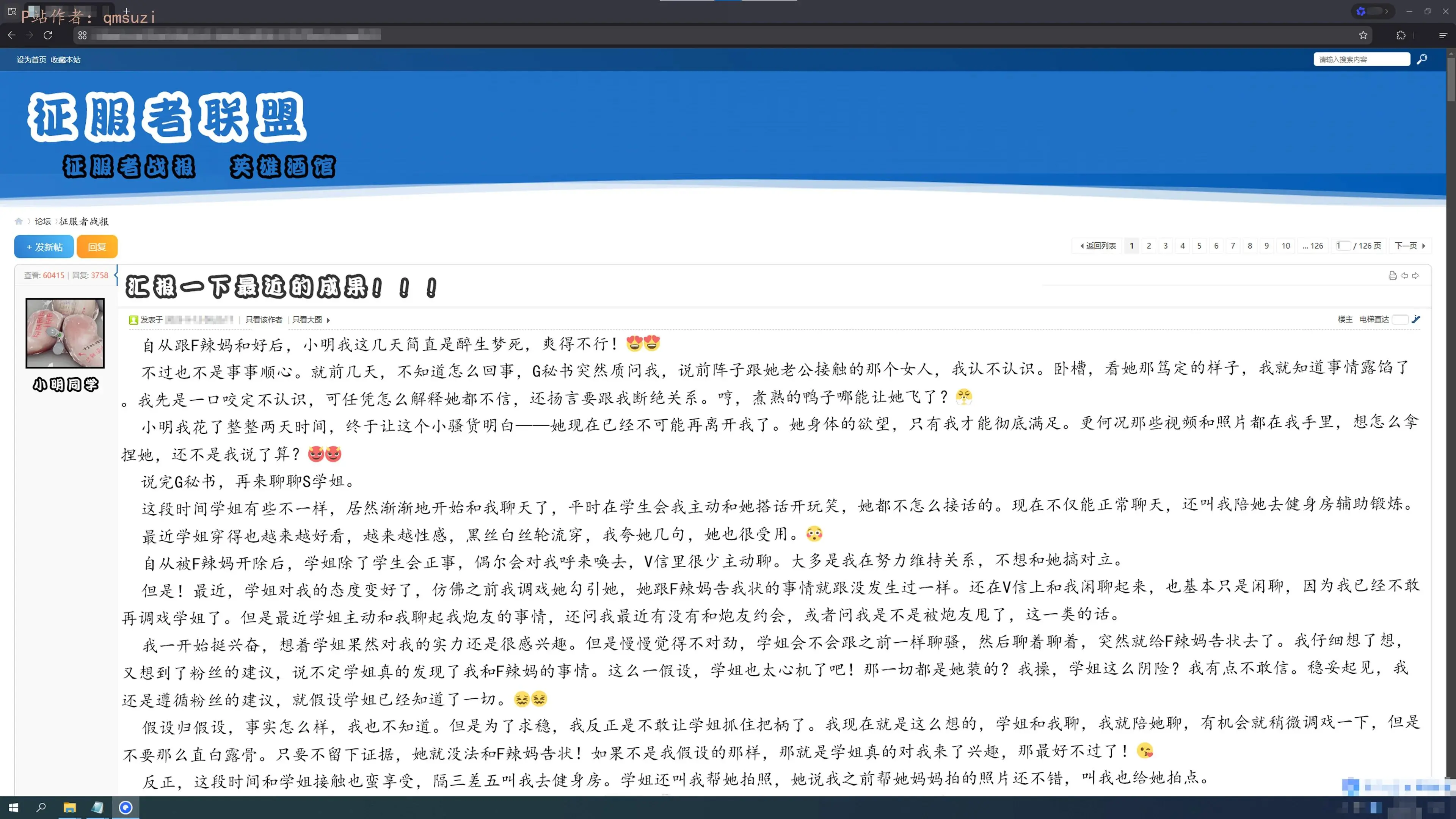The image size is (1456, 819).
Task: Open Windows taskbar search
Action: (x=41, y=808)
